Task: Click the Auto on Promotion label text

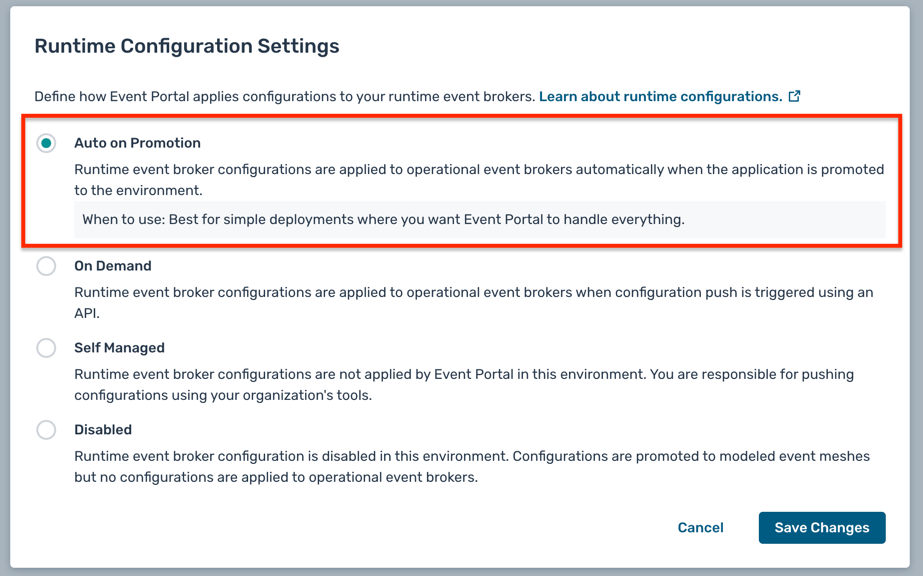Action: (138, 142)
